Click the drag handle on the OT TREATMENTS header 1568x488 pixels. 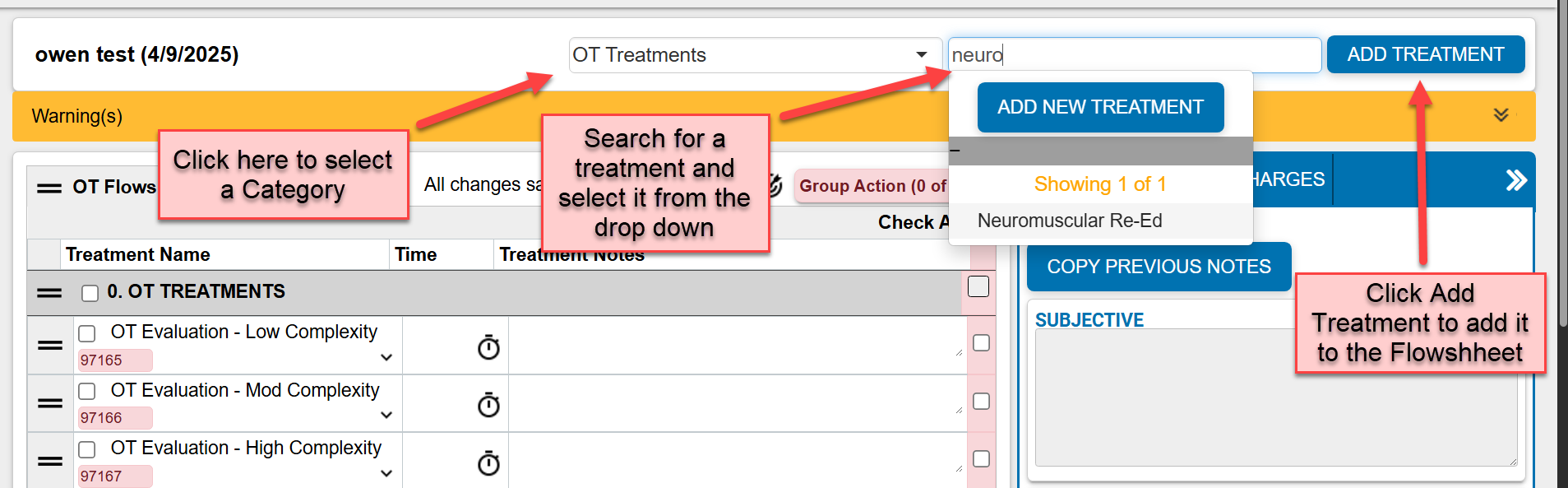coord(48,291)
